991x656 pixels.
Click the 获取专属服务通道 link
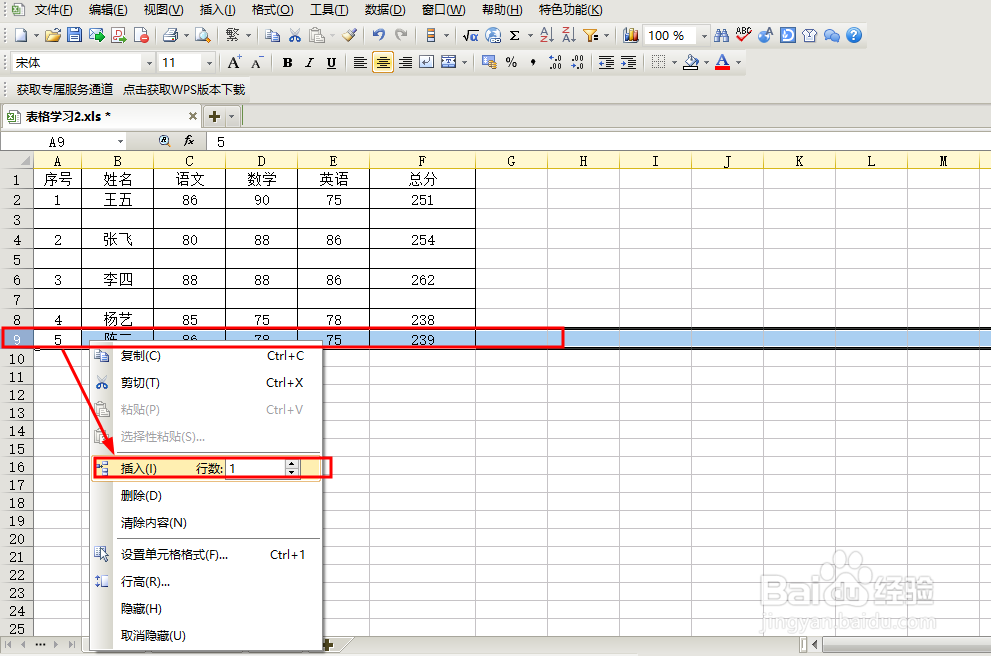(x=64, y=89)
